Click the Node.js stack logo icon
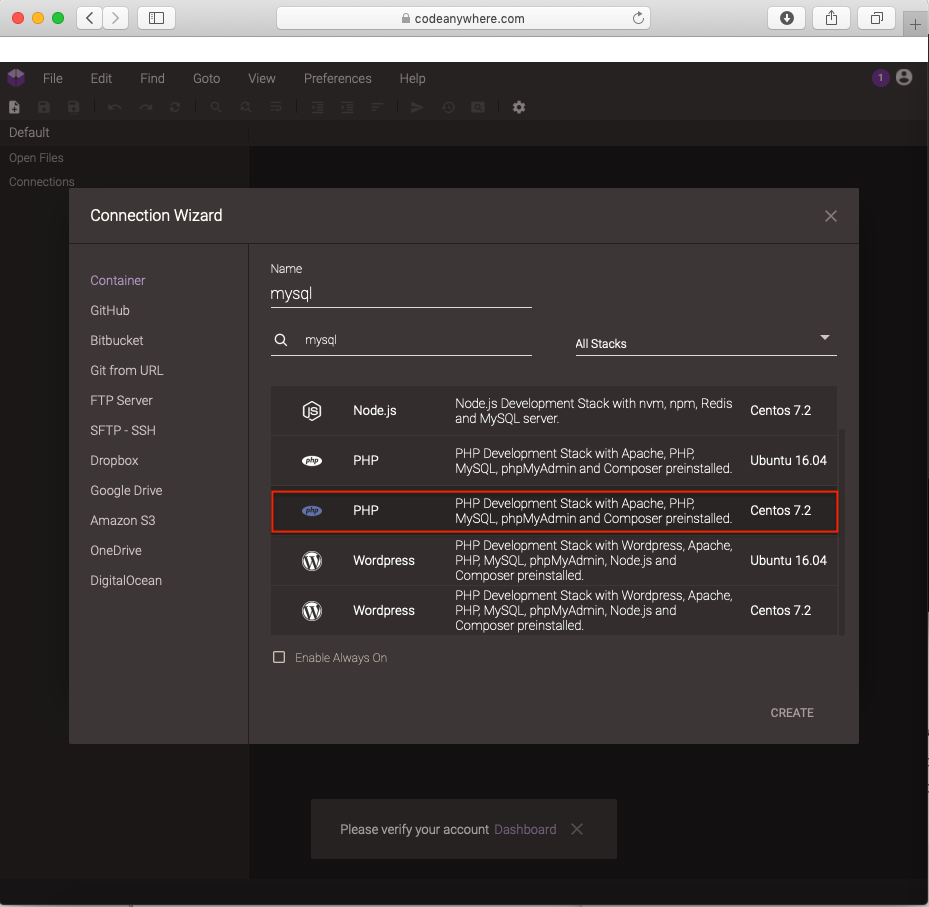Screen dimensions: 929x907 [x=312, y=411]
